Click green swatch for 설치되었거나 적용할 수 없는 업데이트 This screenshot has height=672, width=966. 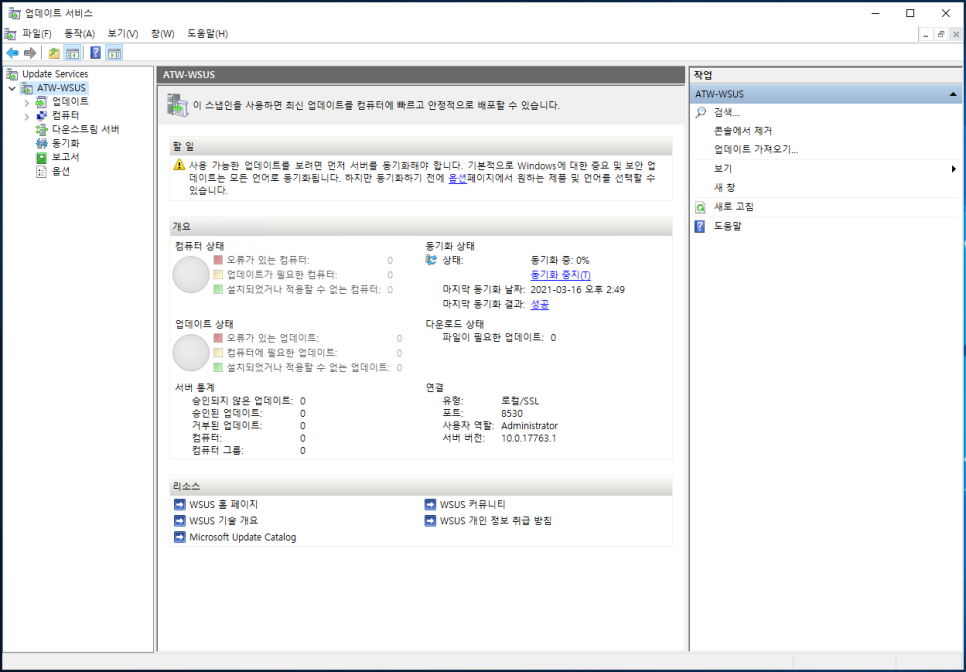[x=218, y=367]
